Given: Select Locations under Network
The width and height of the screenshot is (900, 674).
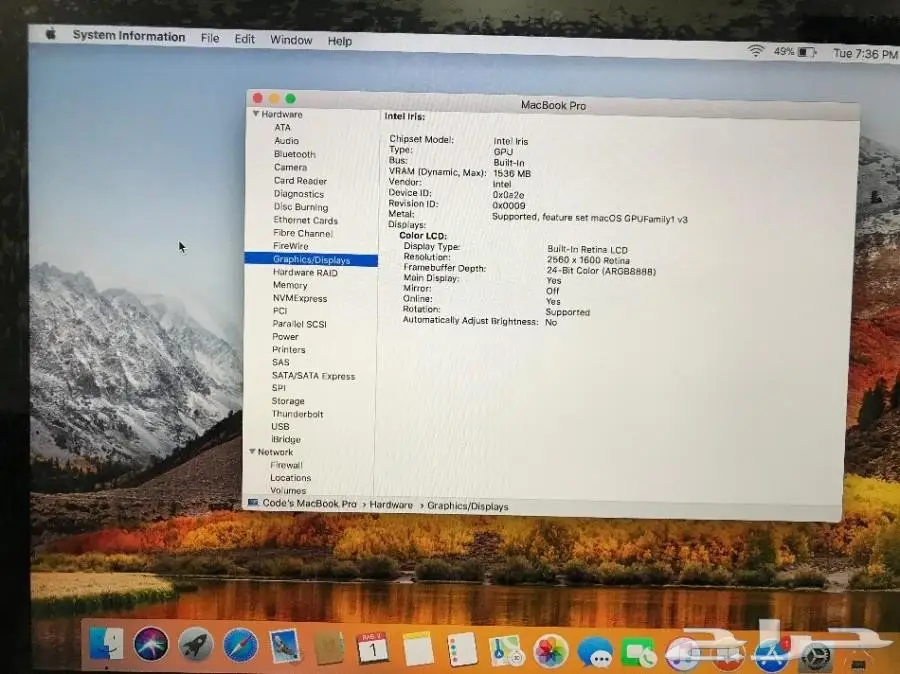Looking at the screenshot, I should coord(290,478).
